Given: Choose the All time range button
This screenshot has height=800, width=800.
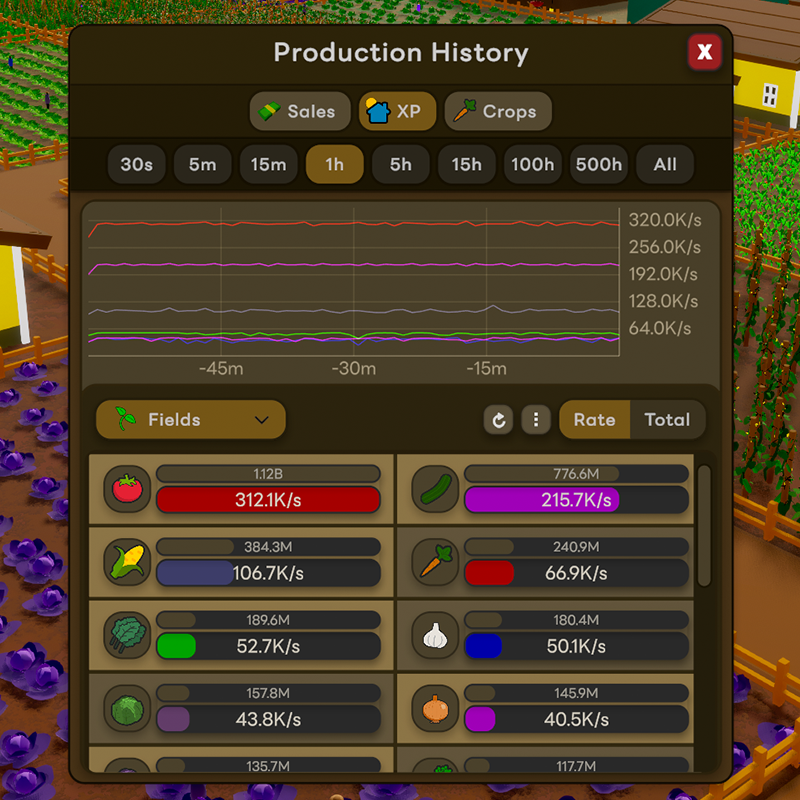Looking at the screenshot, I should click(x=665, y=164).
